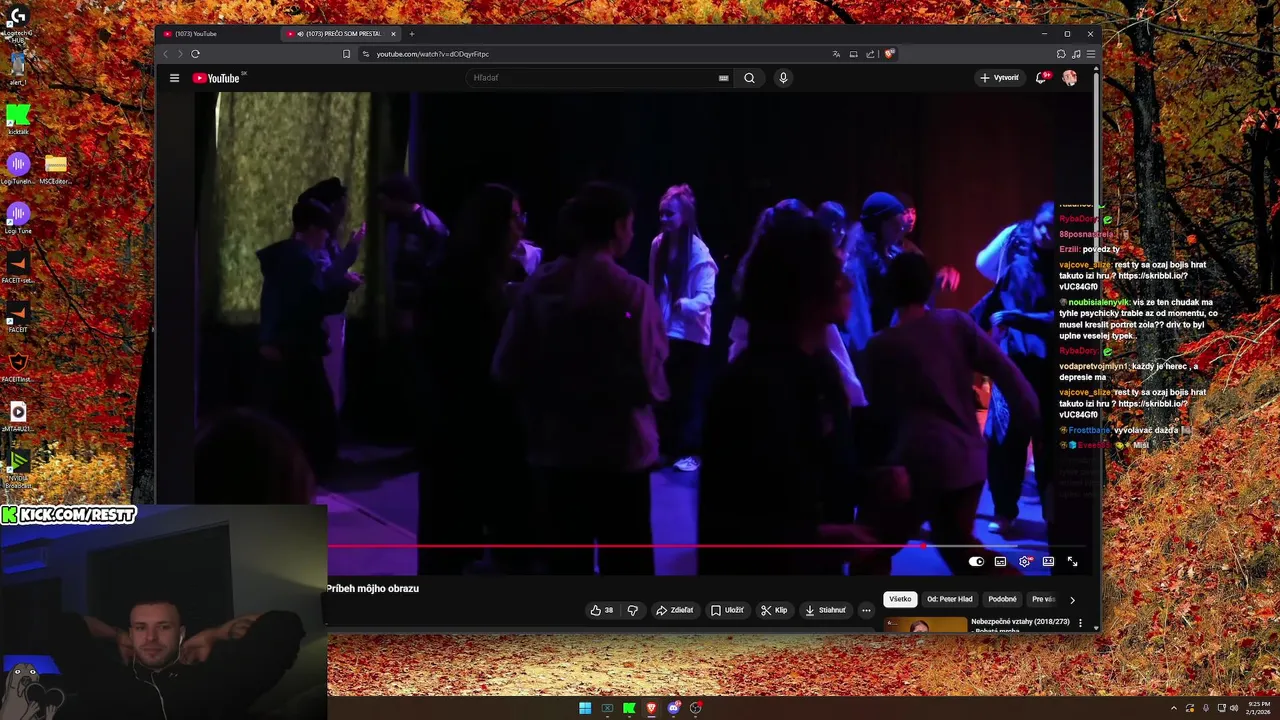The height and width of the screenshot is (720, 1280).
Task: Bookmark this page in address bar
Action: [346, 54]
